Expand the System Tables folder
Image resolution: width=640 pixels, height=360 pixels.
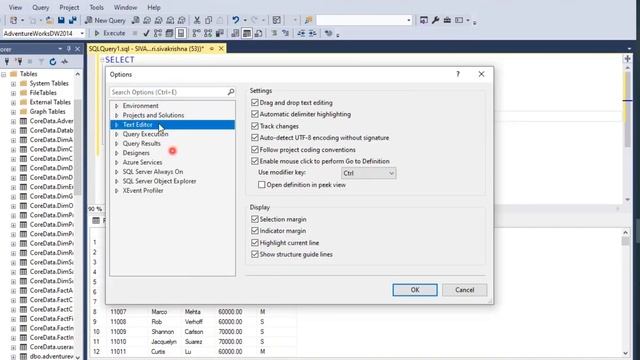(x=13, y=83)
